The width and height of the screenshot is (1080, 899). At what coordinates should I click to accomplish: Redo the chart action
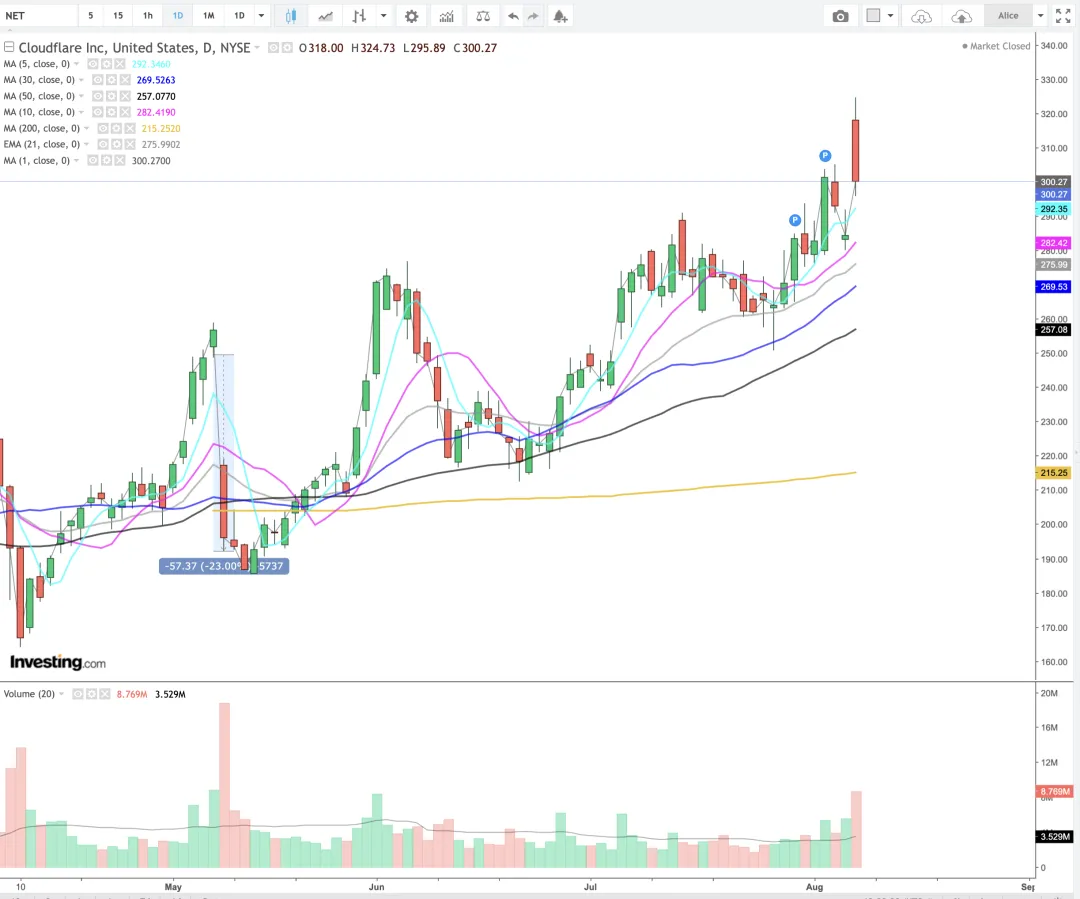pyautogui.click(x=533, y=16)
